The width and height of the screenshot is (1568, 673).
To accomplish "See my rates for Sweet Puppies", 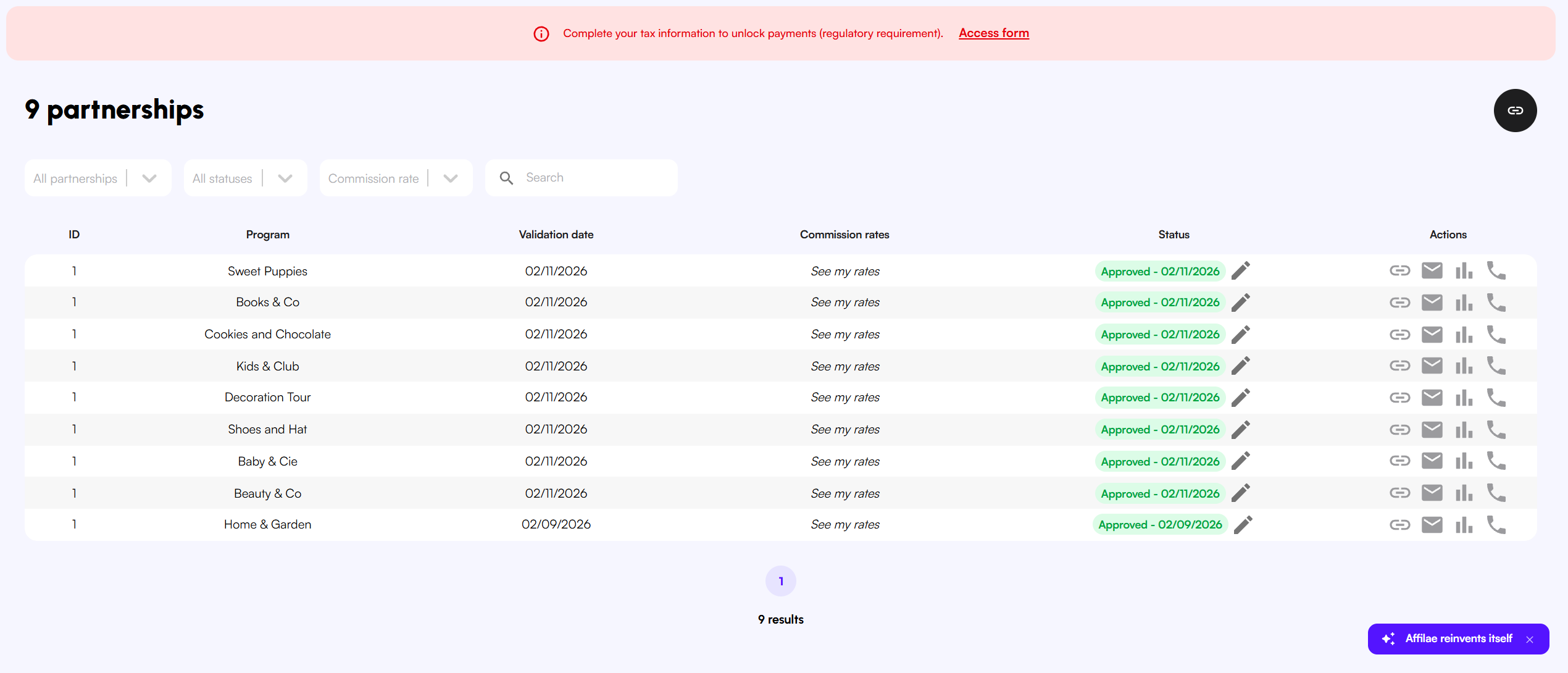I will (x=844, y=271).
